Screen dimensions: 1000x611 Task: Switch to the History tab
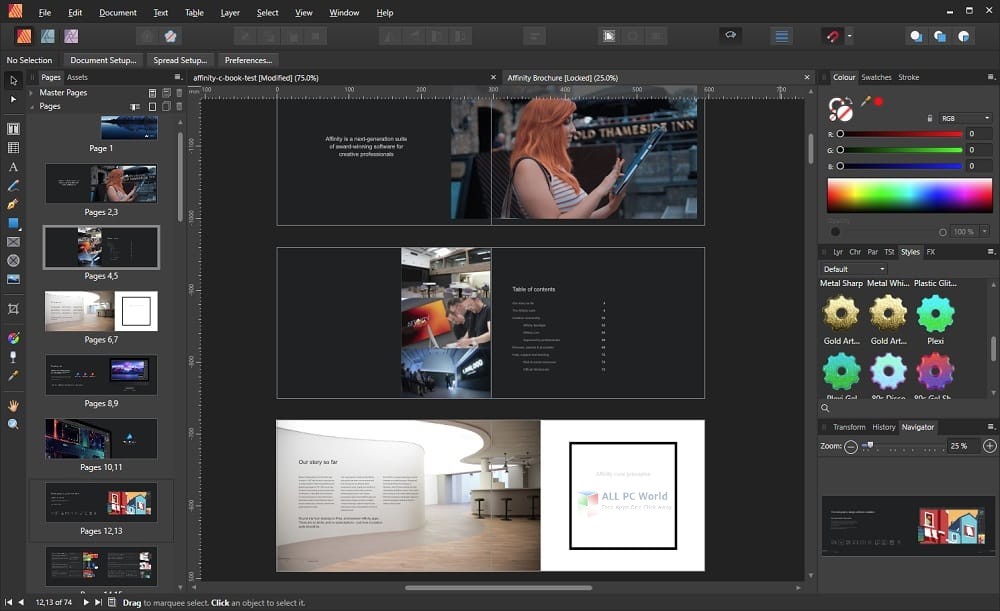point(883,427)
